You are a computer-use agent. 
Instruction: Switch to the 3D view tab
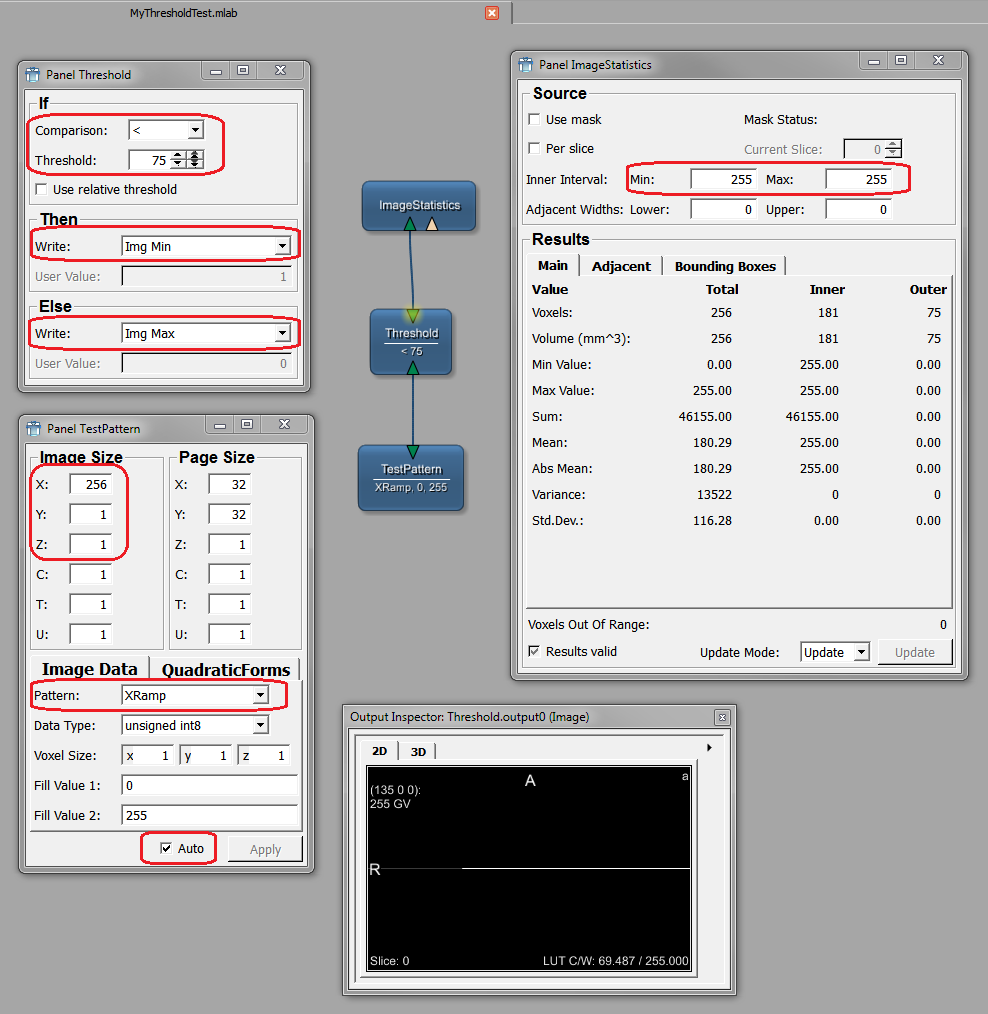coord(418,751)
